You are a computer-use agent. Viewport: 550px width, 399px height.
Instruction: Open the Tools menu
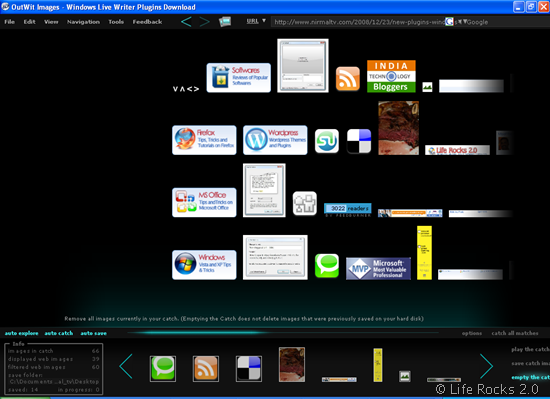[x=116, y=22]
